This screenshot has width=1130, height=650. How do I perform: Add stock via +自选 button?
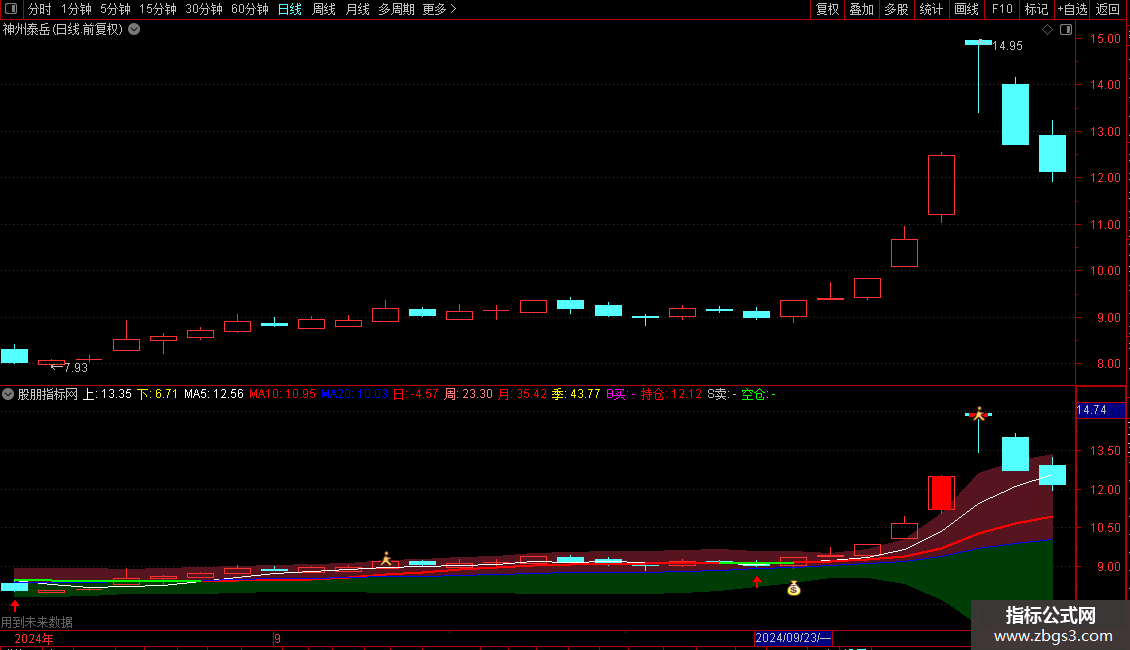coord(1072,9)
